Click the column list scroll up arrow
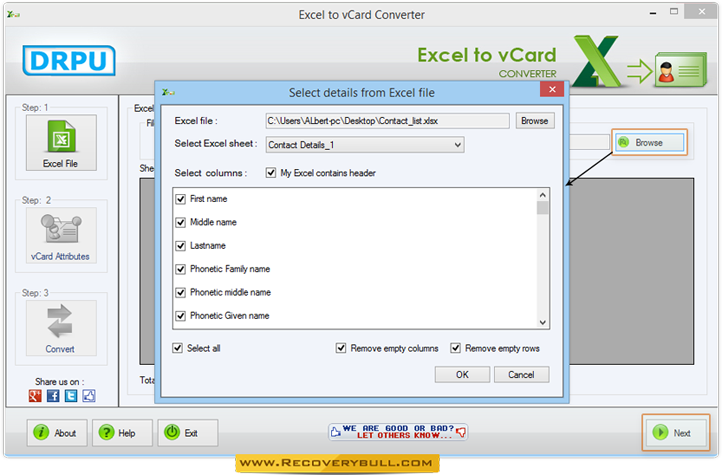This screenshot has height=475, width=722. 543,195
